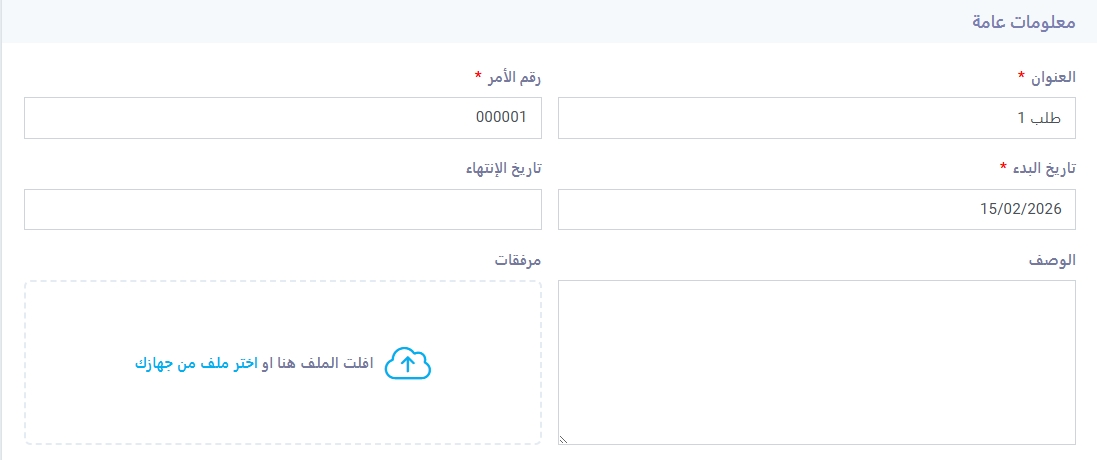
Task: Click the رقم الأمر field showing 000001
Action: coord(283,118)
